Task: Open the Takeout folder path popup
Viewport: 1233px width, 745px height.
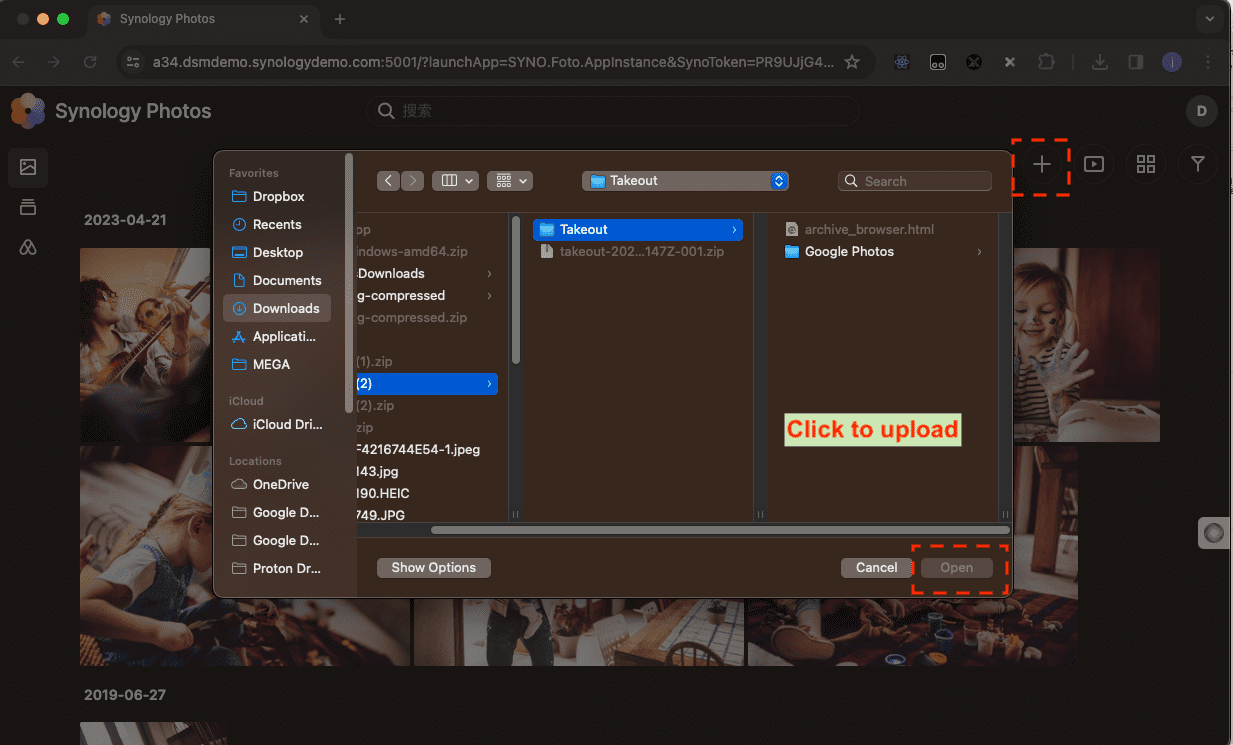Action: (685, 181)
